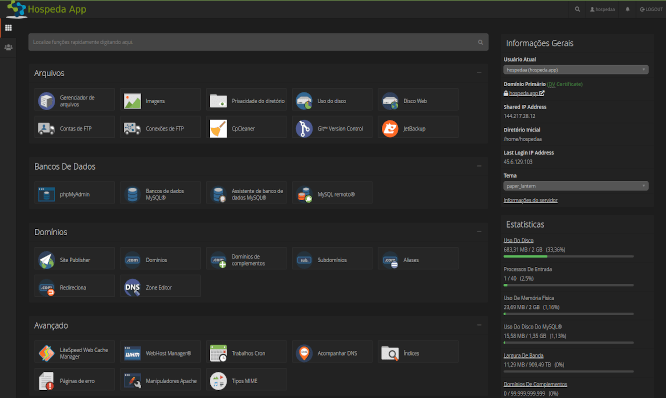Viewport: 666px width, 398px height.
Task: Open JetBackup
Action: (x=418, y=128)
